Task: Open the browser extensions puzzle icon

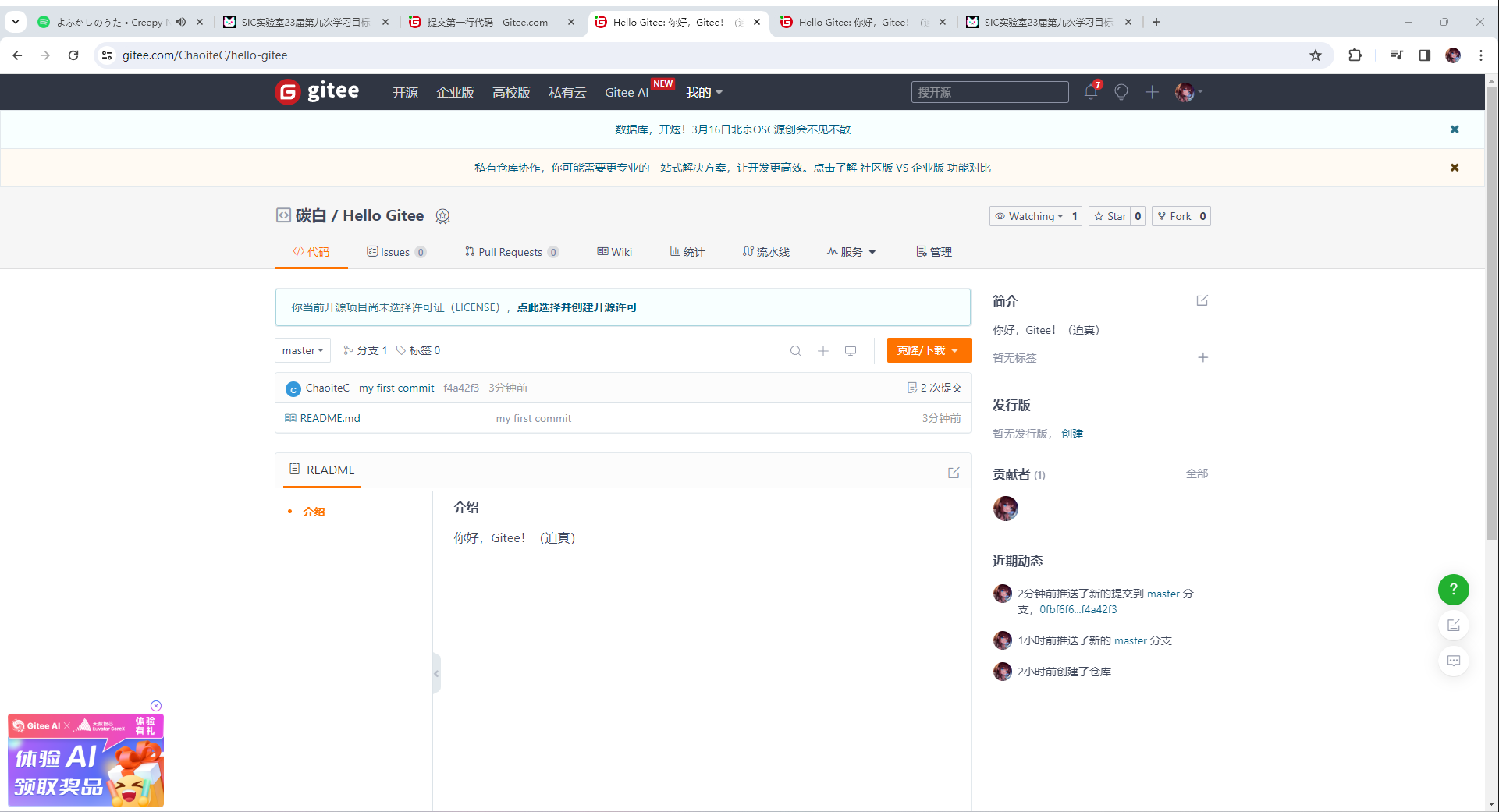Action: pyautogui.click(x=1355, y=55)
